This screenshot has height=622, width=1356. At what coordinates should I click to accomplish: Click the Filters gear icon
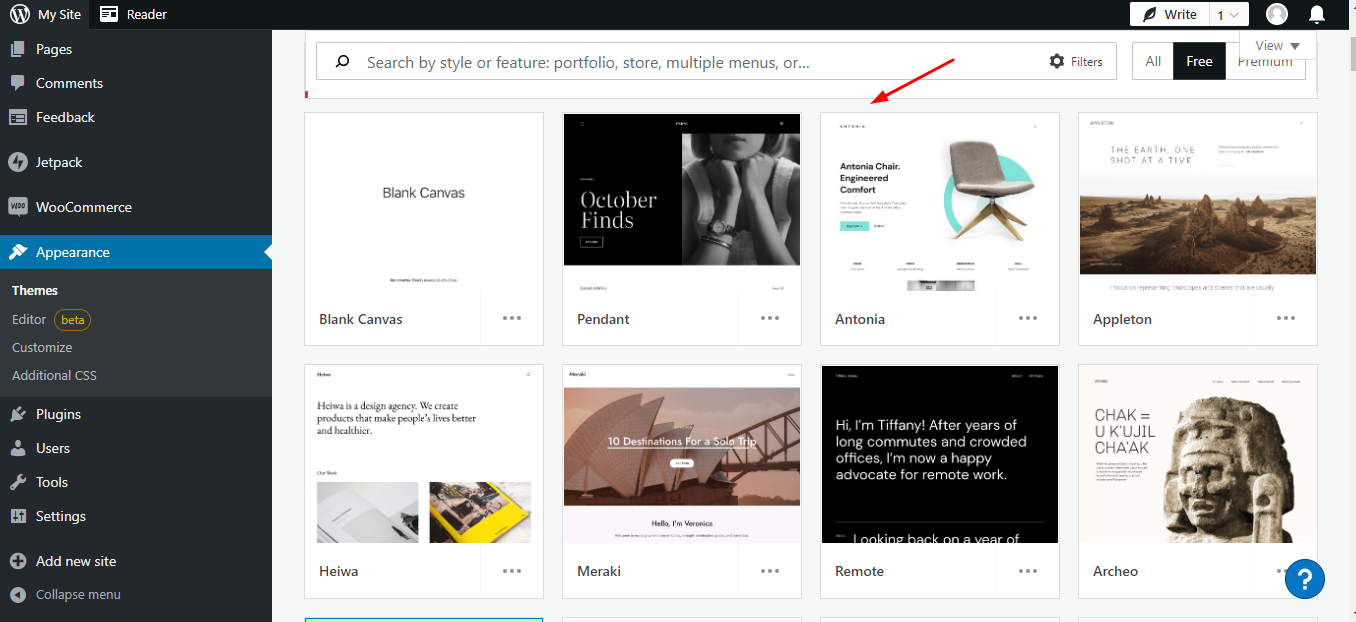(x=1057, y=62)
